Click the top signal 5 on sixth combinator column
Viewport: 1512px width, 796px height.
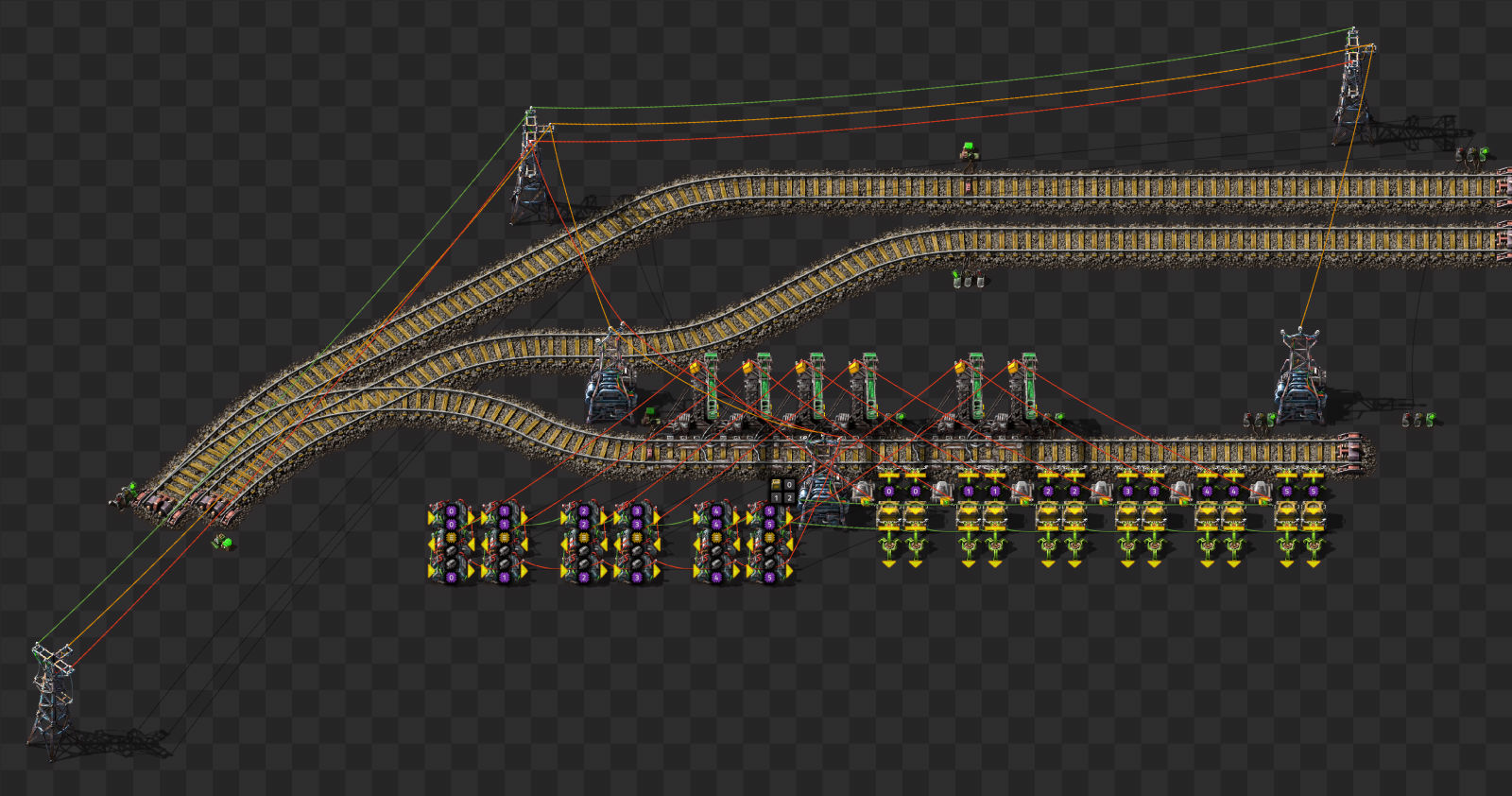point(769,511)
